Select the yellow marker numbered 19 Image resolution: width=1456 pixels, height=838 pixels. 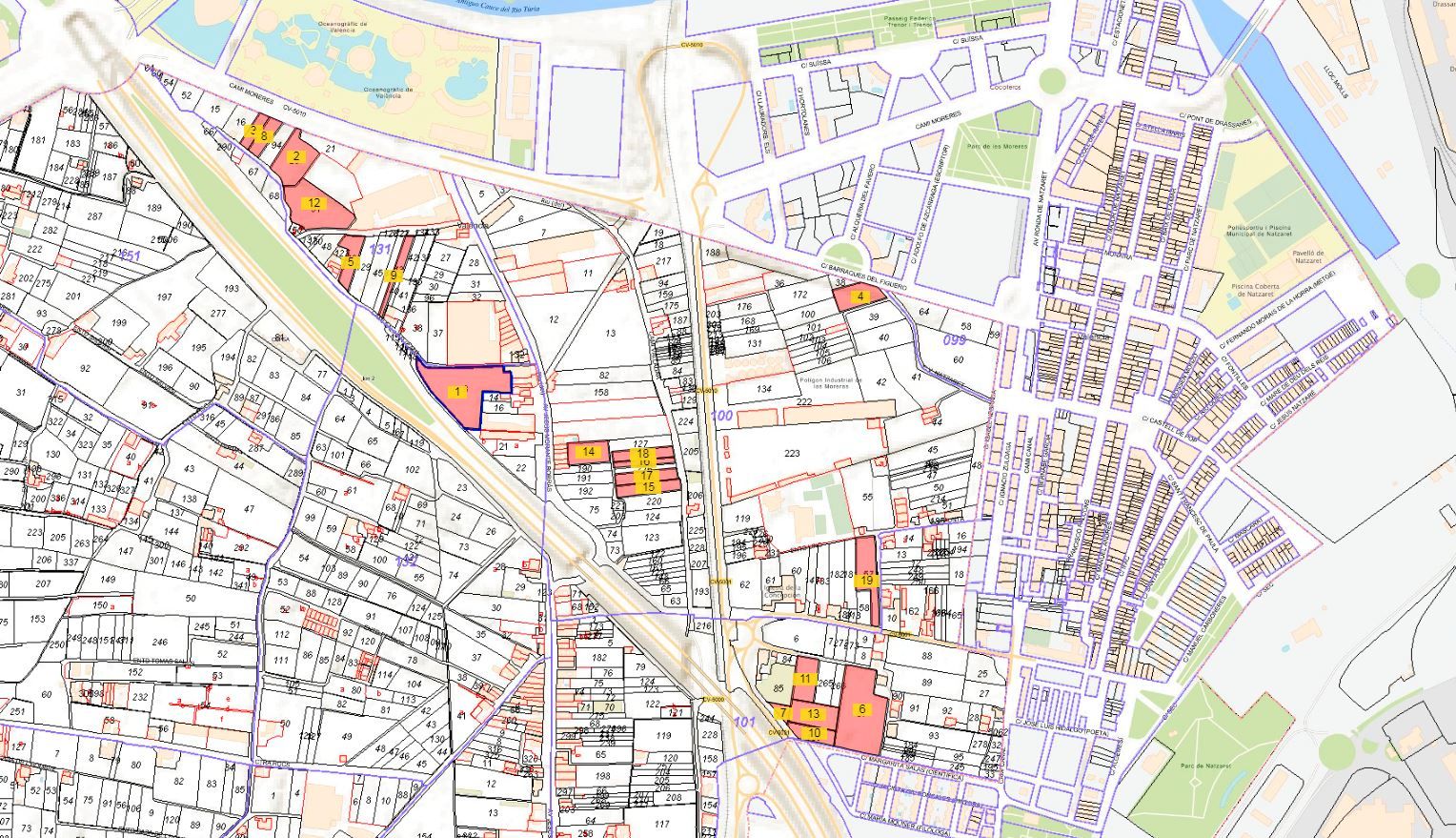[867, 581]
